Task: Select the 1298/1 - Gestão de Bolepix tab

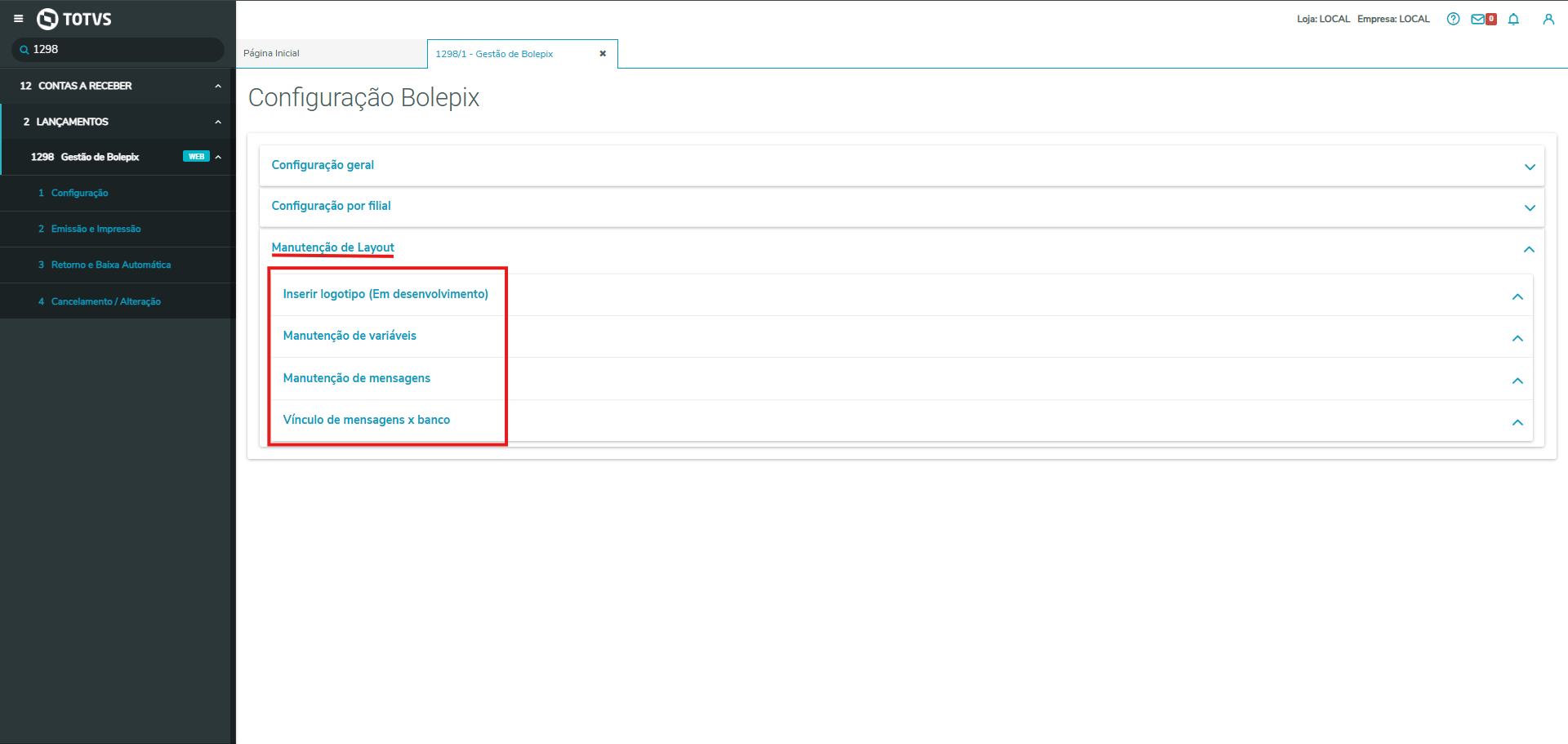Action: point(523,54)
